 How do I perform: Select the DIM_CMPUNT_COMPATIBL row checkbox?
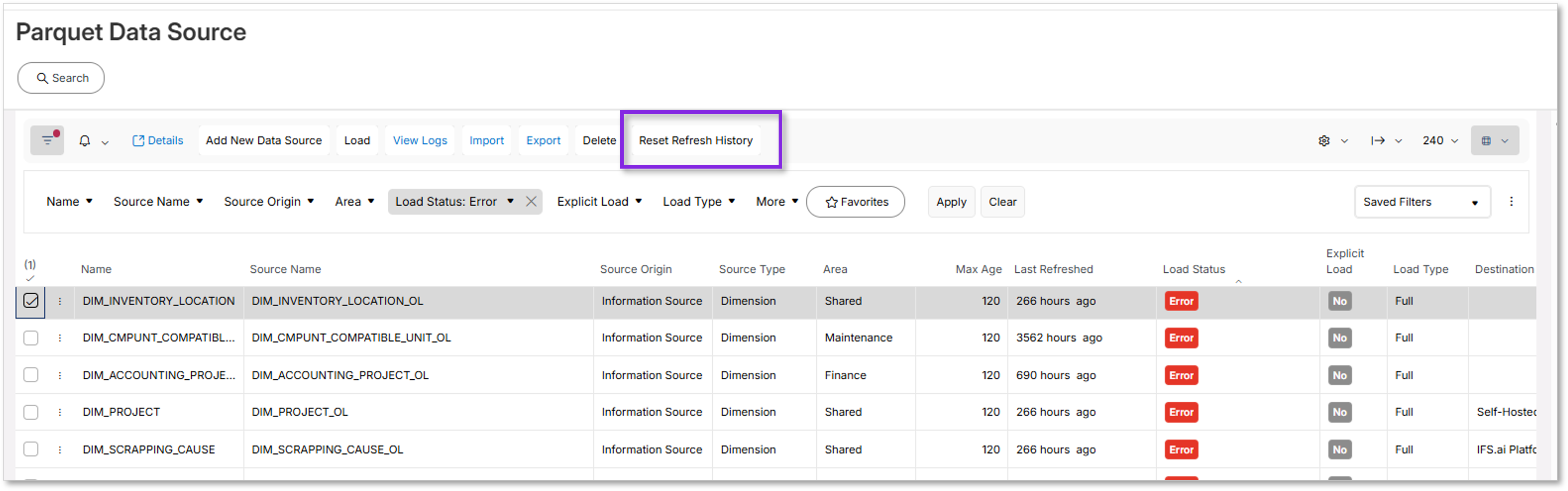(x=30, y=338)
